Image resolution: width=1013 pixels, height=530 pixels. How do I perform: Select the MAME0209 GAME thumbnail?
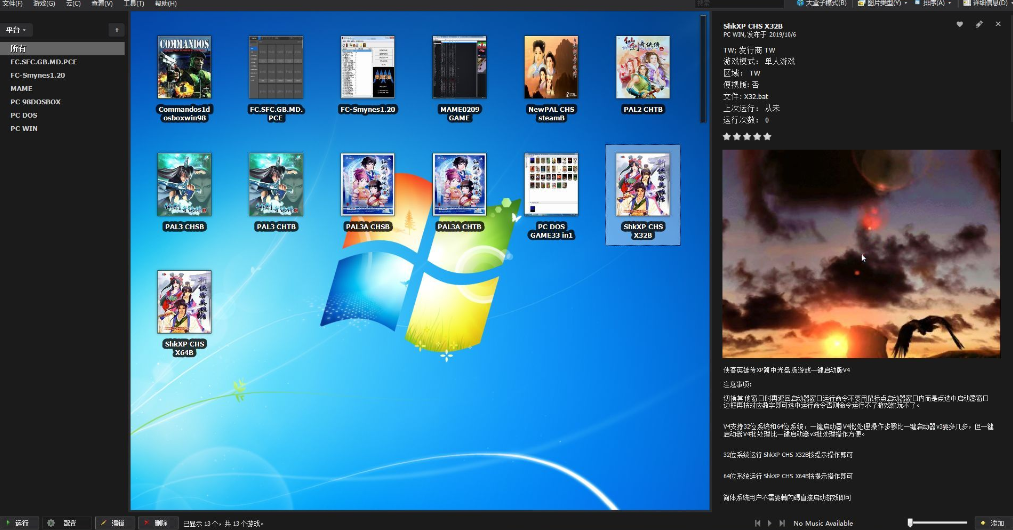tap(459, 67)
